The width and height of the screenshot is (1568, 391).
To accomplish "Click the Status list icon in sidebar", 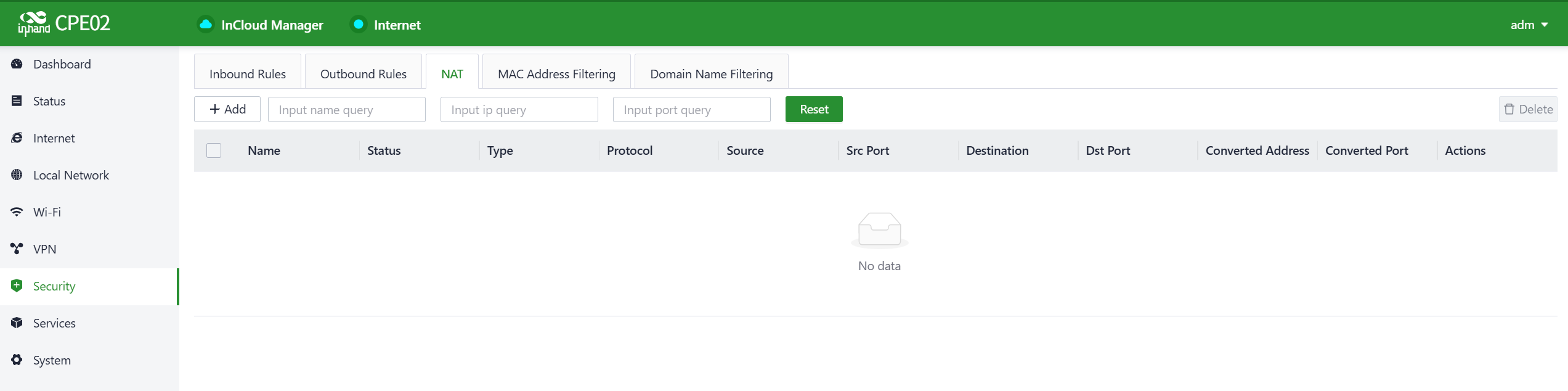I will (17, 101).
